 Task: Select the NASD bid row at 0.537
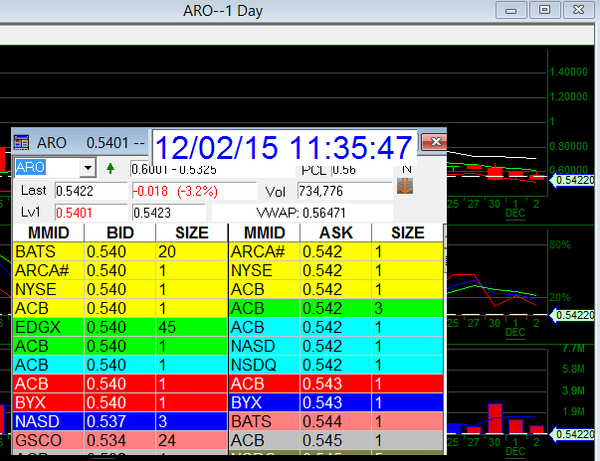point(120,421)
